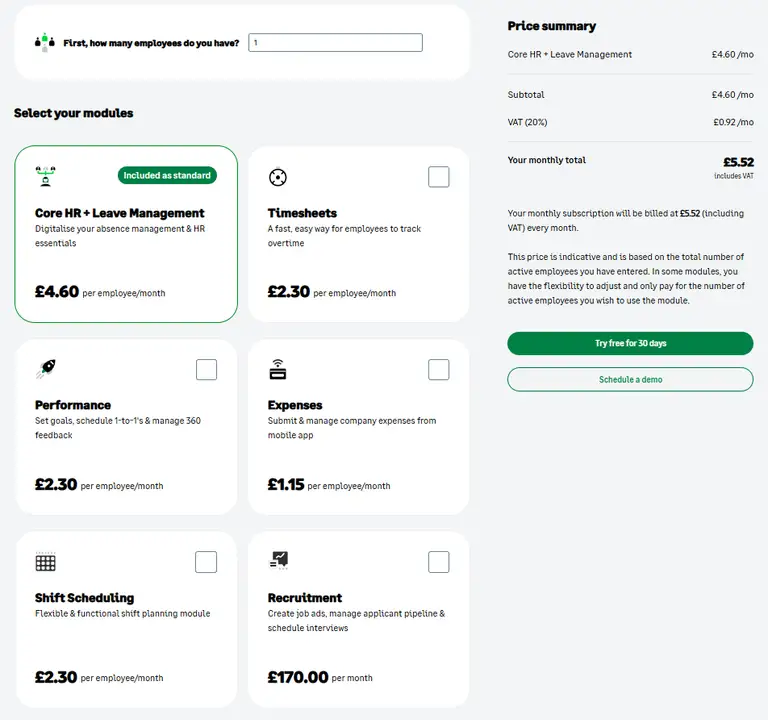Image resolution: width=768 pixels, height=720 pixels.
Task: Click the Timesheets stopwatch icon
Action: [278, 177]
